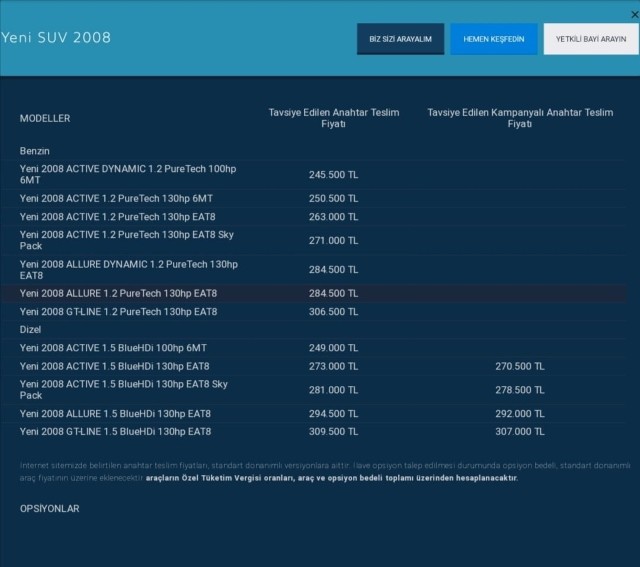
Task: Select the 273.000 TL price
Action: tap(333, 366)
